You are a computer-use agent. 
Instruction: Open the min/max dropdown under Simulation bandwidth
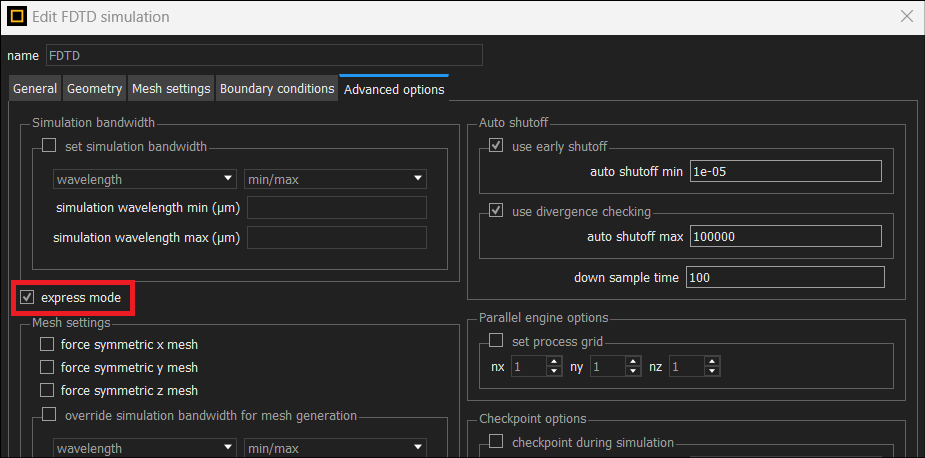(x=335, y=179)
